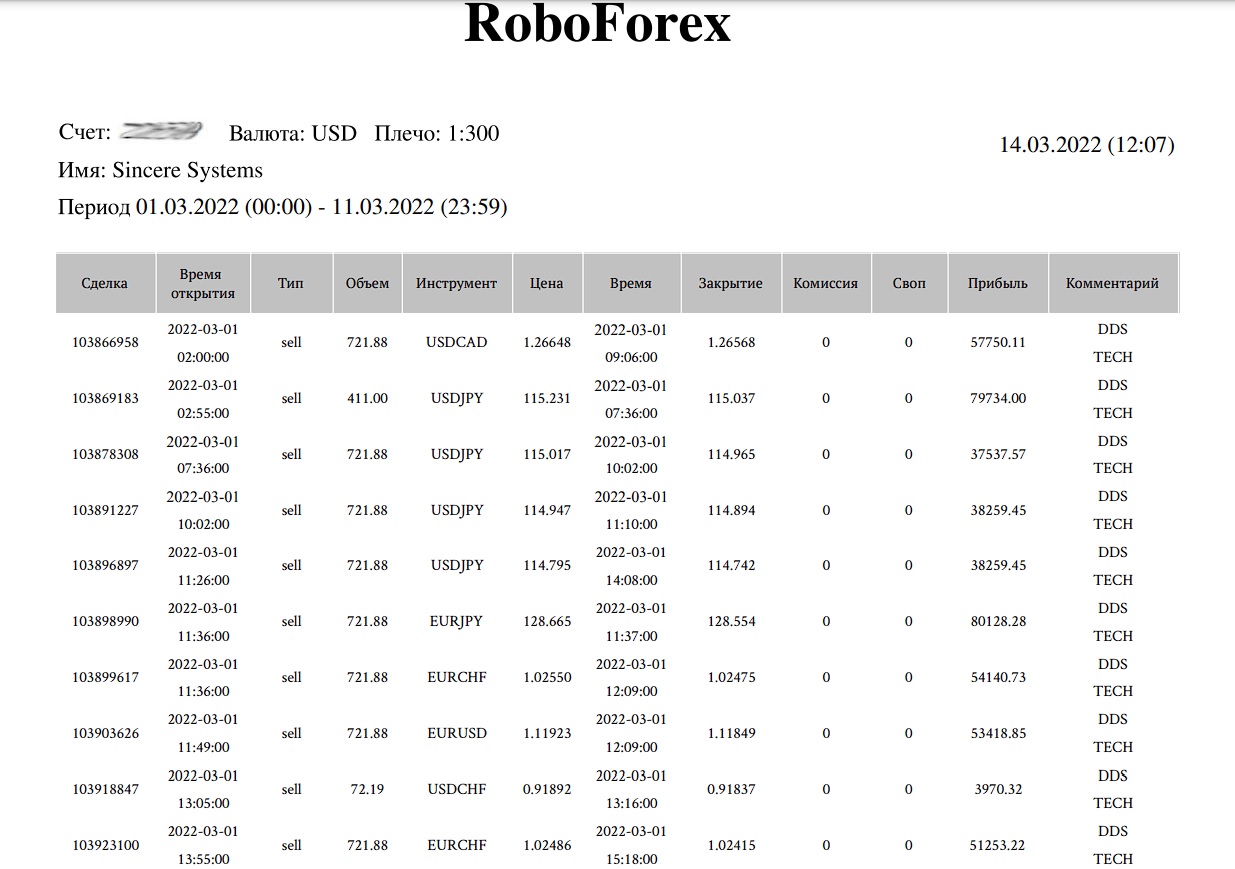Image resolution: width=1235 pixels, height=869 pixels.
Task: Click the Сделка column header
Action: pyautogui.click(x=105, y=283)
